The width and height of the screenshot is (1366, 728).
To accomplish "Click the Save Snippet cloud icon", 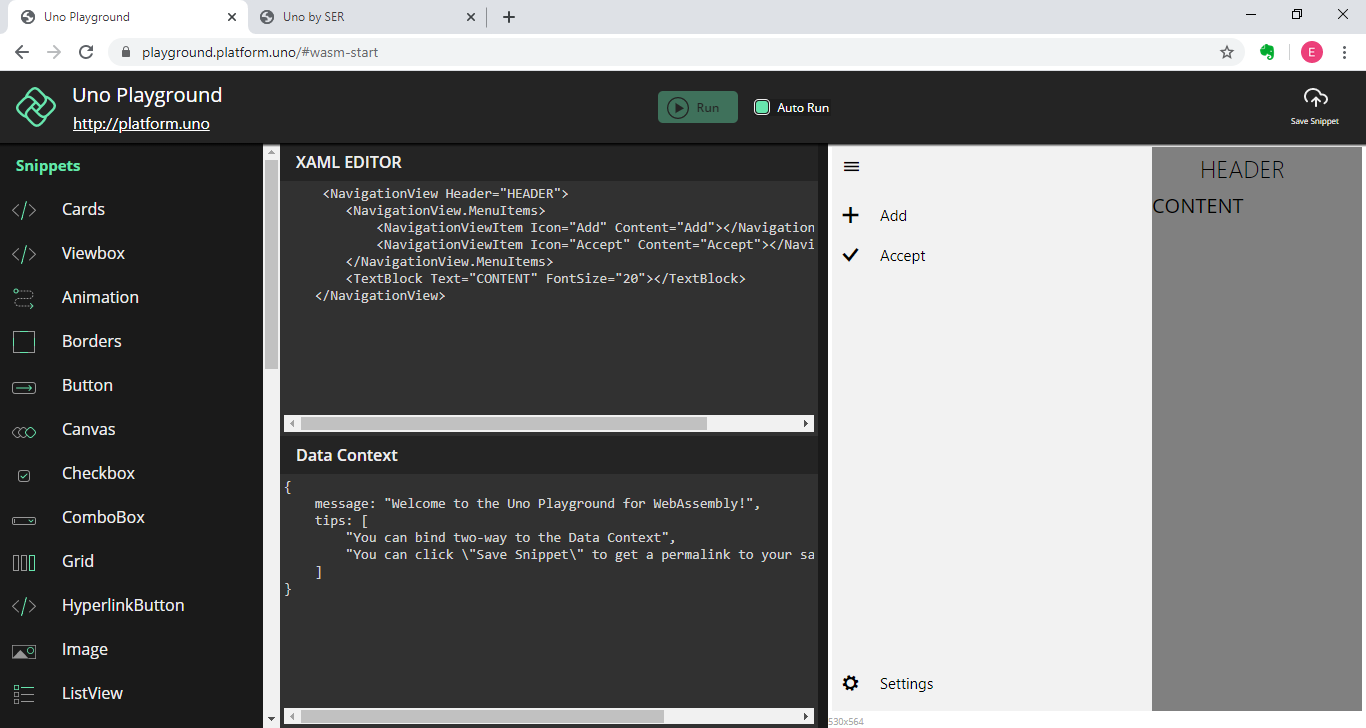I will click(x=1314, y=99).
